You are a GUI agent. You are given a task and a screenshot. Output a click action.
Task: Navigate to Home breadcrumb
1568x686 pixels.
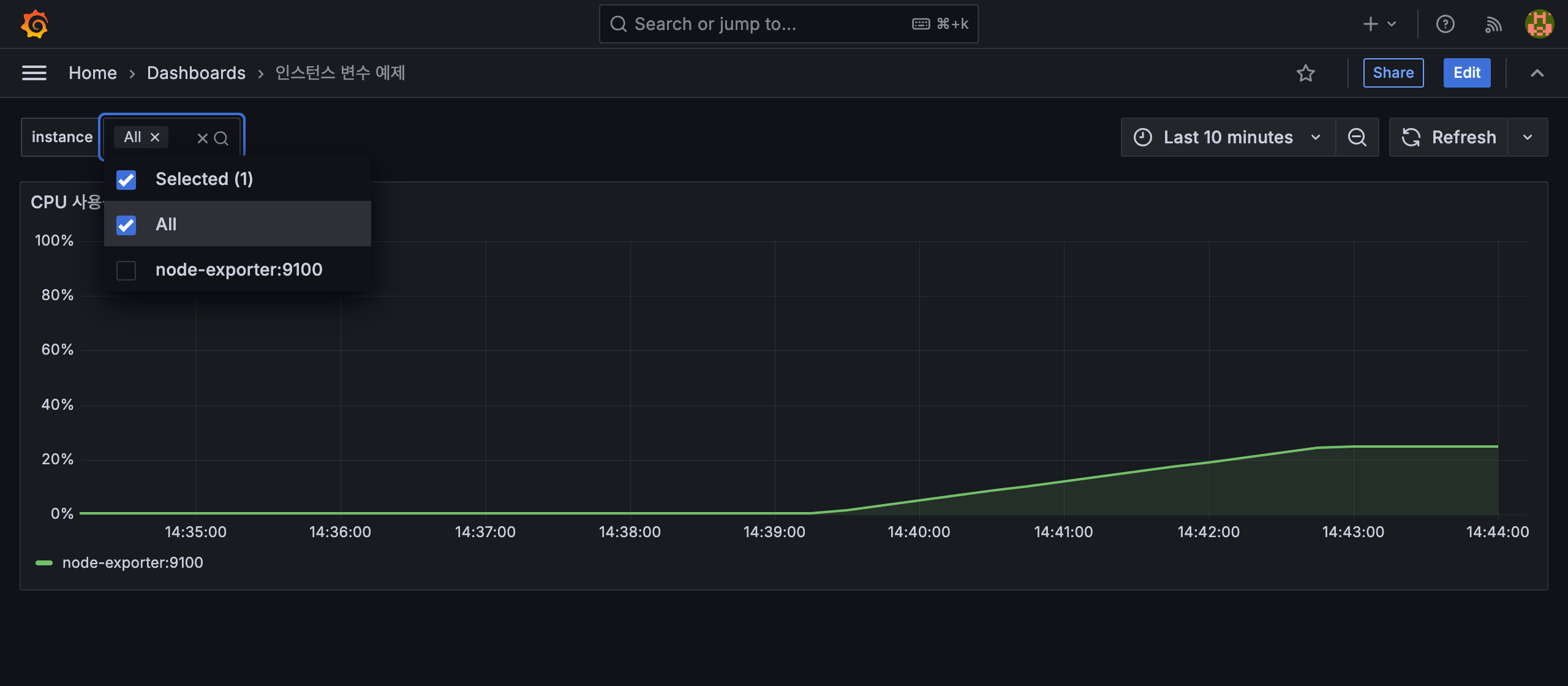click(92, 73)
